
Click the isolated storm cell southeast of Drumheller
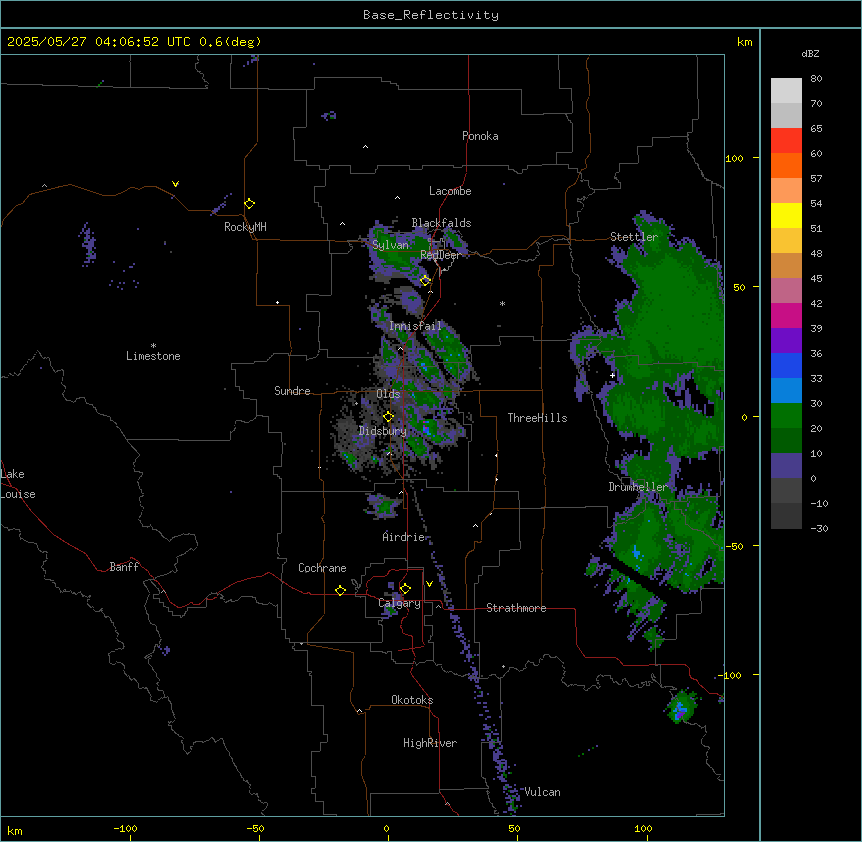[x=682, y=708]
